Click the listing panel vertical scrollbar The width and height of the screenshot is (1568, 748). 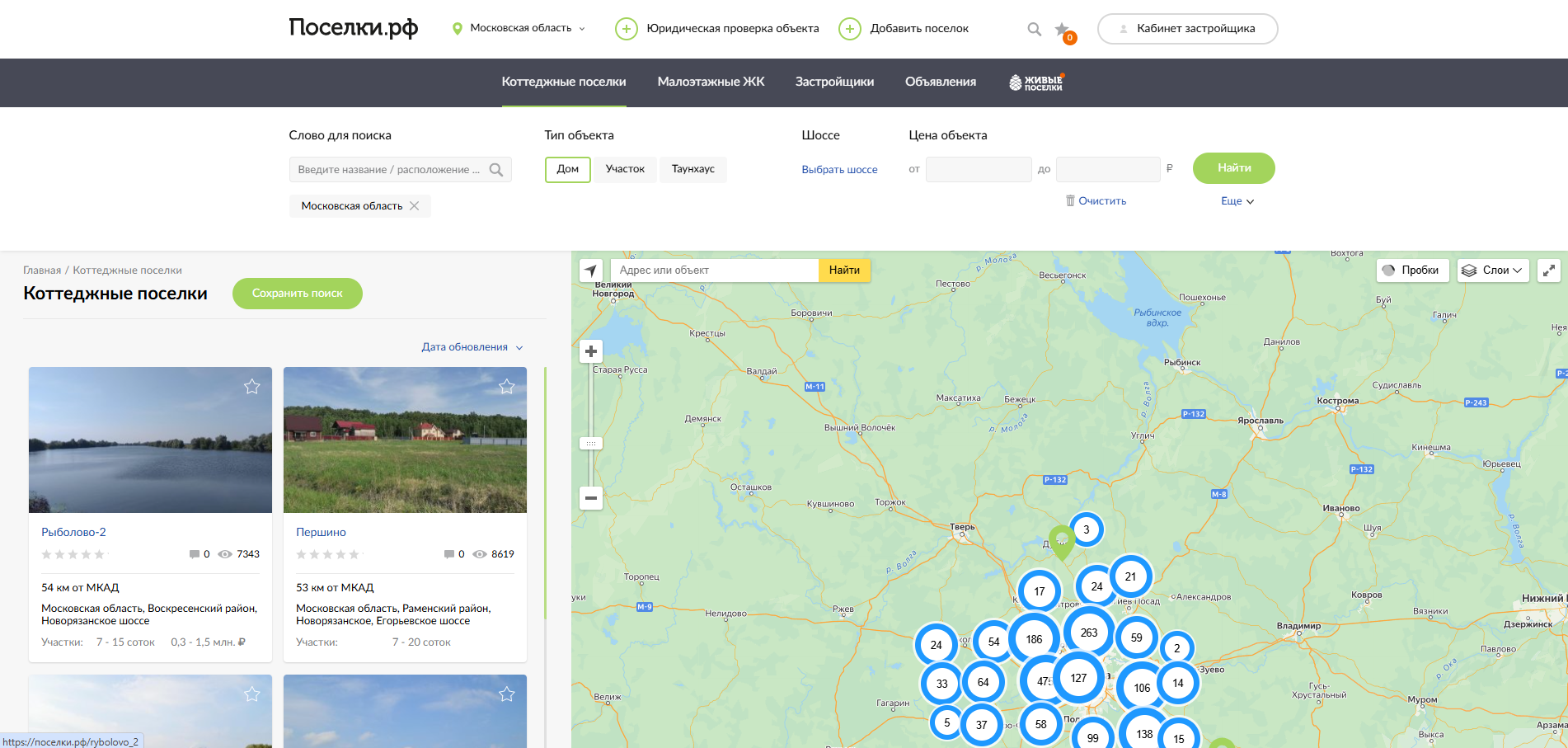pyautogui.click(x=545, y=495)
